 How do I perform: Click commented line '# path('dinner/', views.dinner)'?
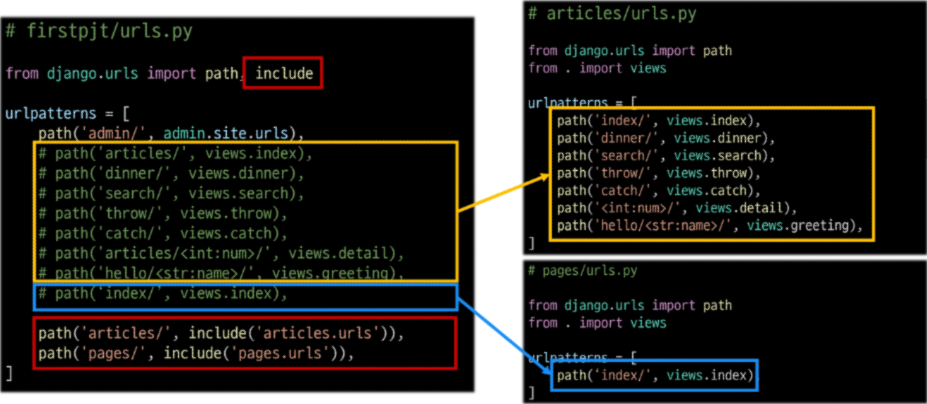[x=171, y=174]
